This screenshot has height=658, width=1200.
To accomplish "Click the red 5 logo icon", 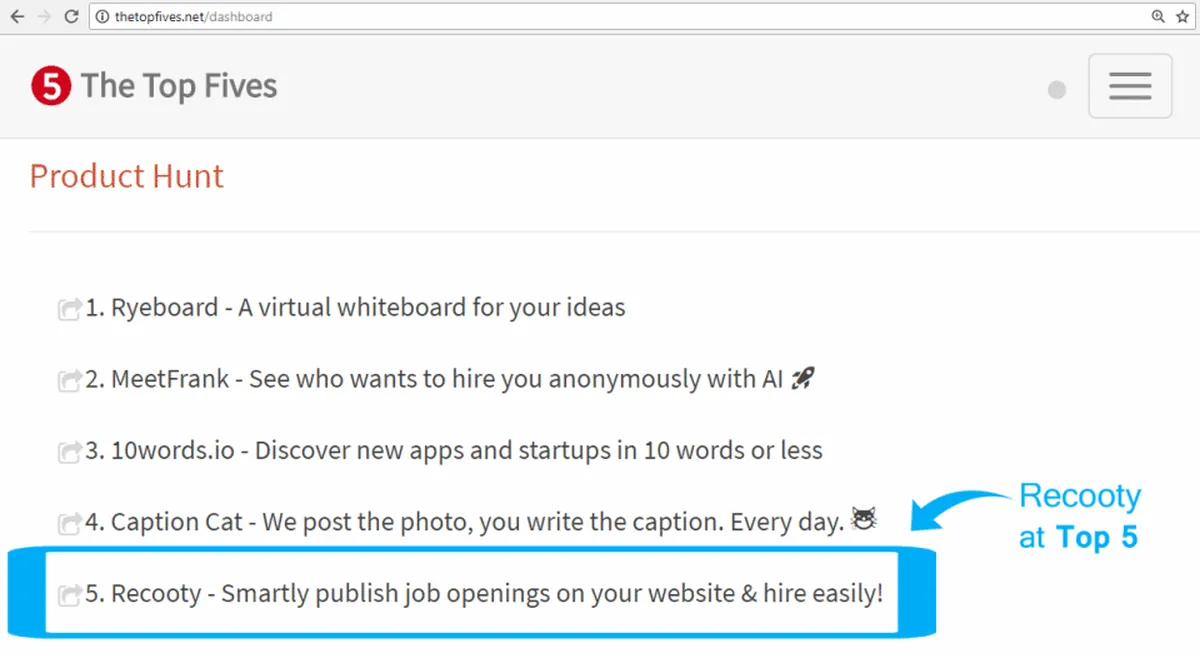I will coord(51,87).
